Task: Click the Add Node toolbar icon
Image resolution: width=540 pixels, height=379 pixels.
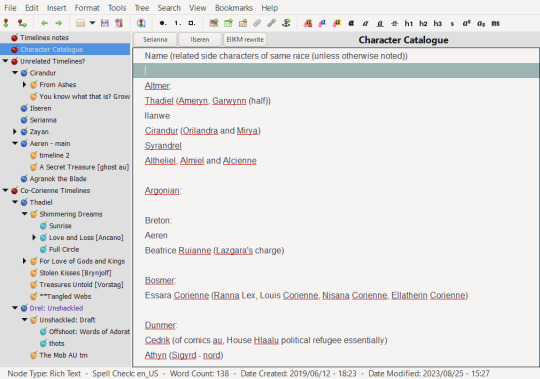Action: tap(6, 23)
